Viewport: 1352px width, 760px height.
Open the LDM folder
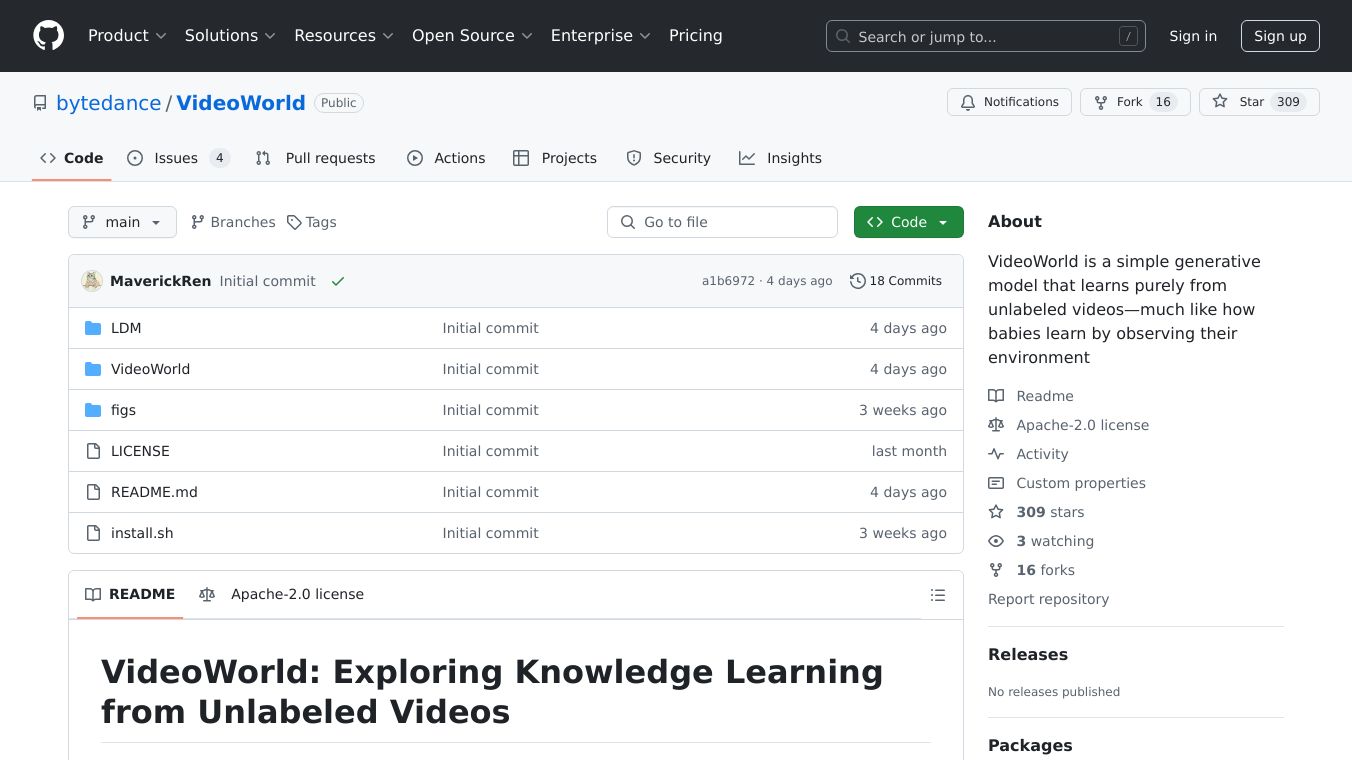tap(126, 328)
